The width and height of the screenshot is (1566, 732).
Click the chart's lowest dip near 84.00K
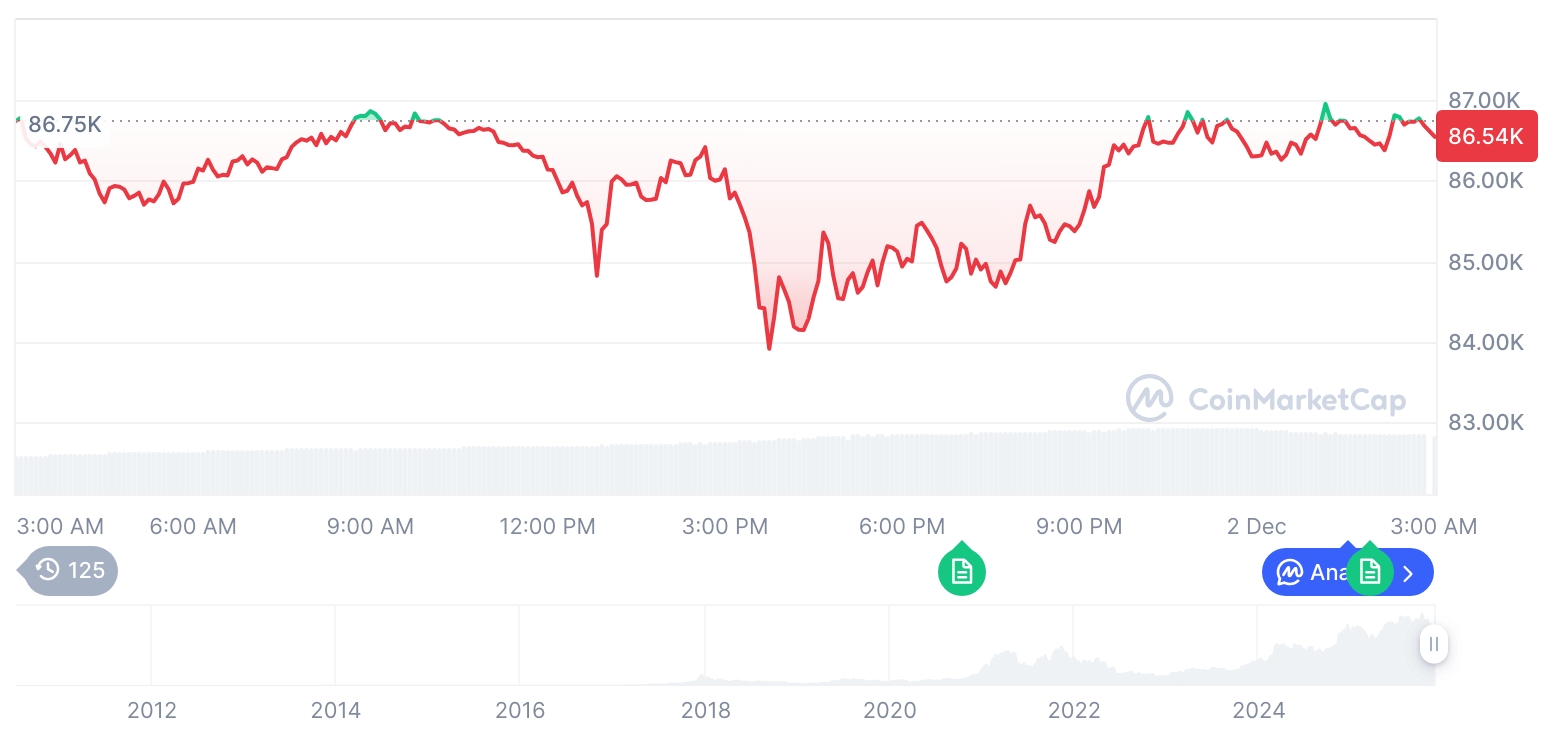tap(769, 347)
